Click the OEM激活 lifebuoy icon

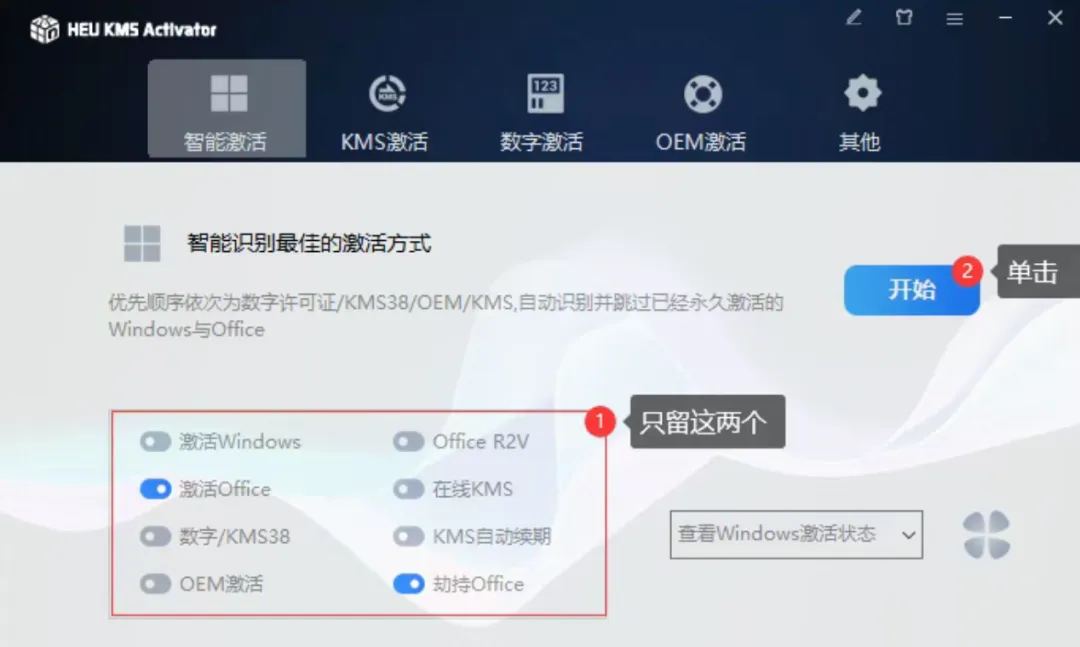[x=703, y=94]
